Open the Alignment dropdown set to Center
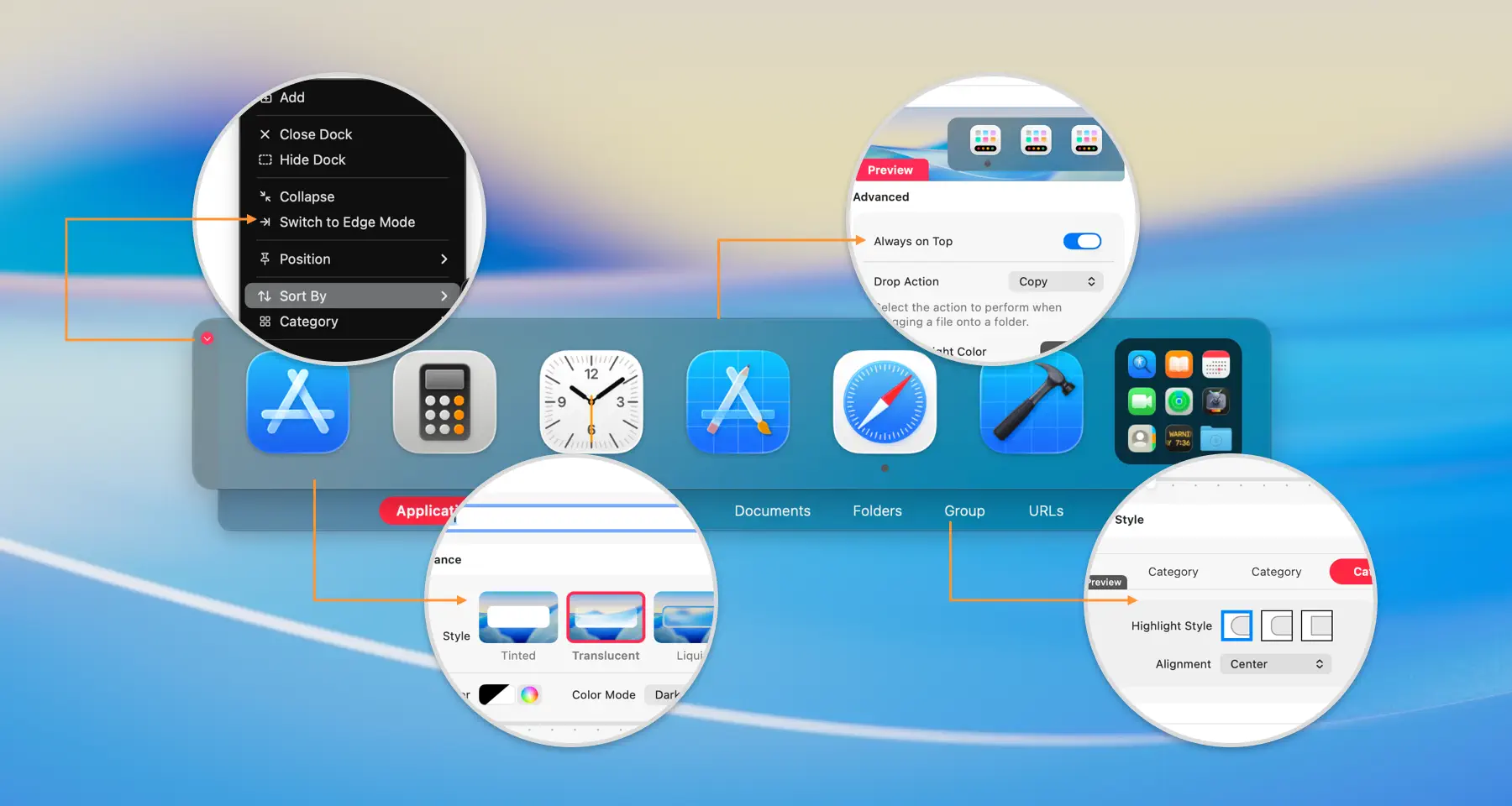 [1276, 663]
